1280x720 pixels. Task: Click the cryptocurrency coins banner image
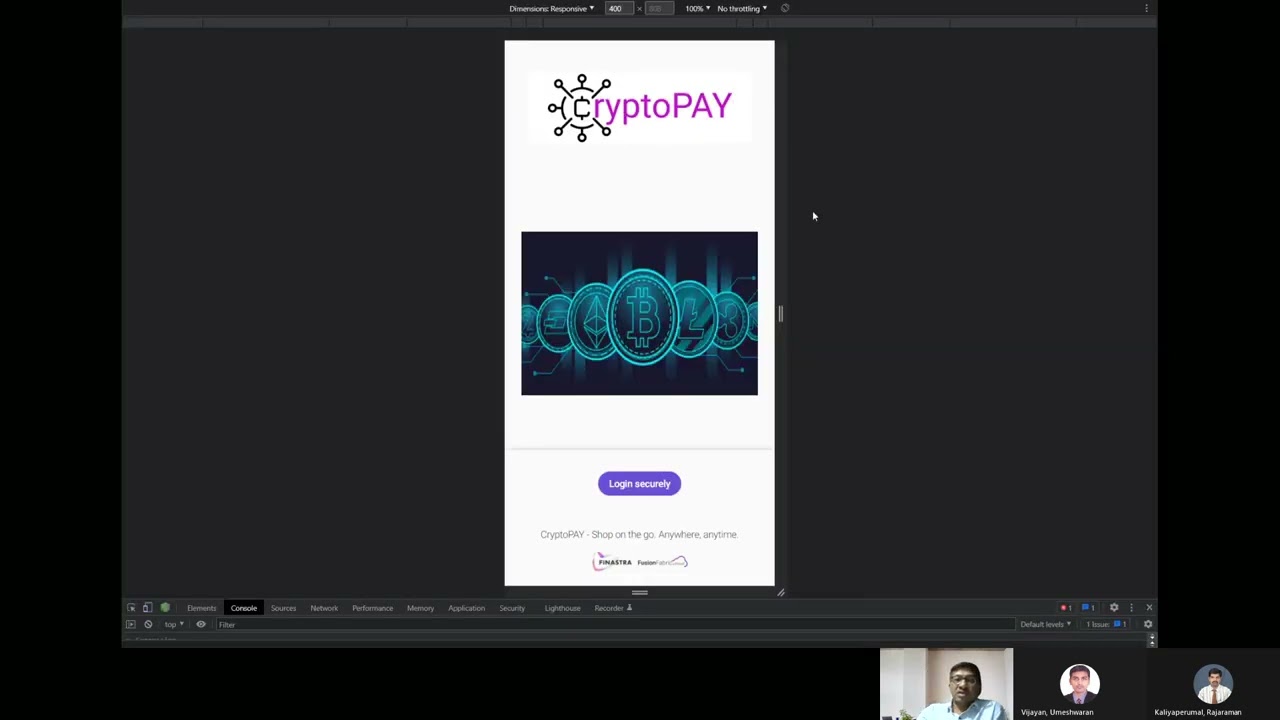[x=639, y=313]
